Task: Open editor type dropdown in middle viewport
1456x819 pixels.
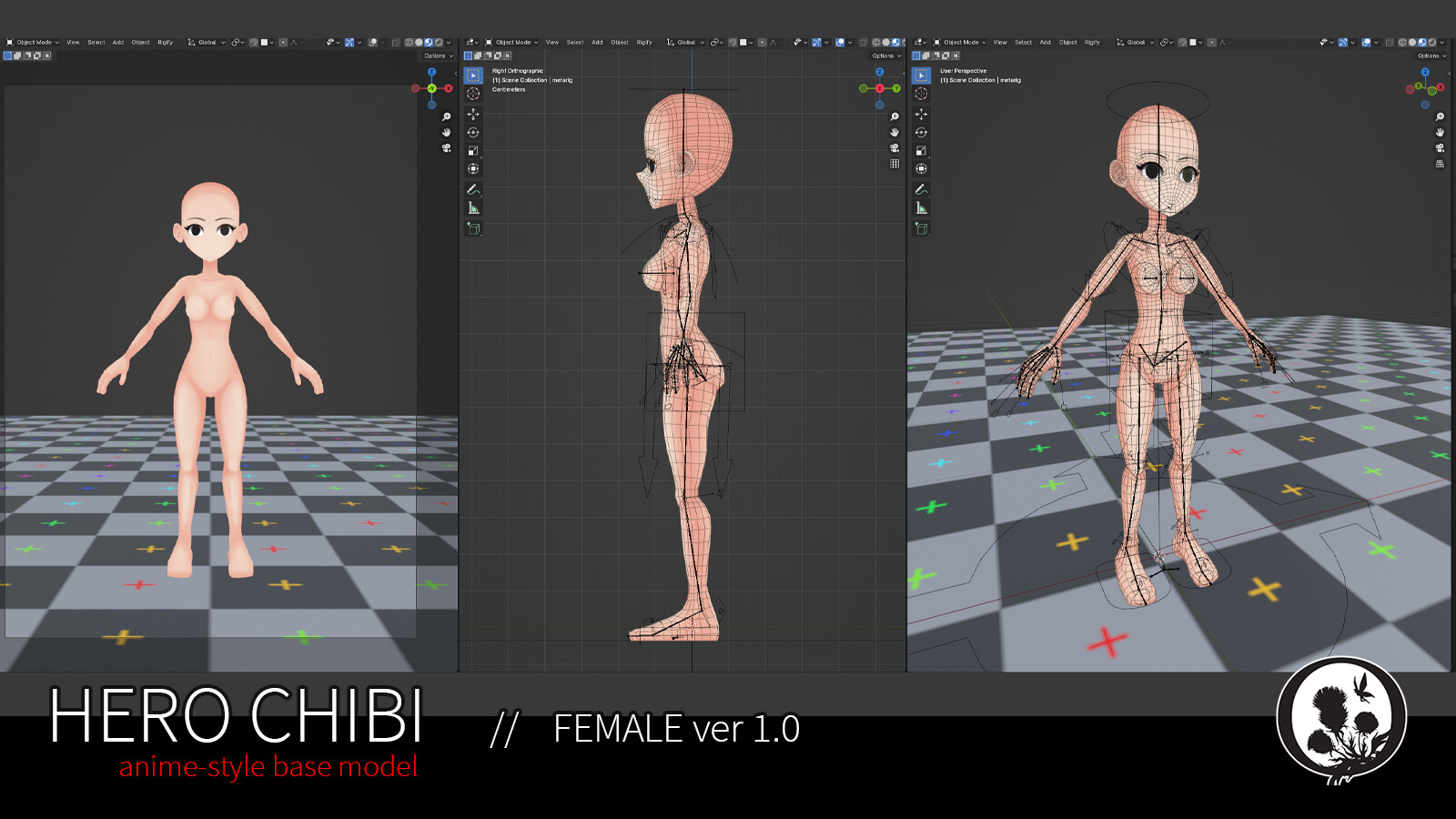Action: tap(471, 42)
